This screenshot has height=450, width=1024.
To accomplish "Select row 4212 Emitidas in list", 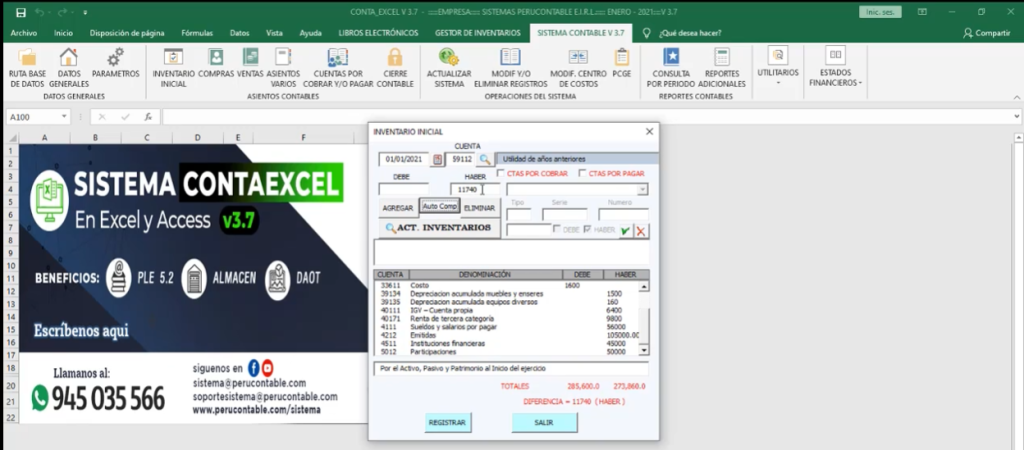I will 507,334.
